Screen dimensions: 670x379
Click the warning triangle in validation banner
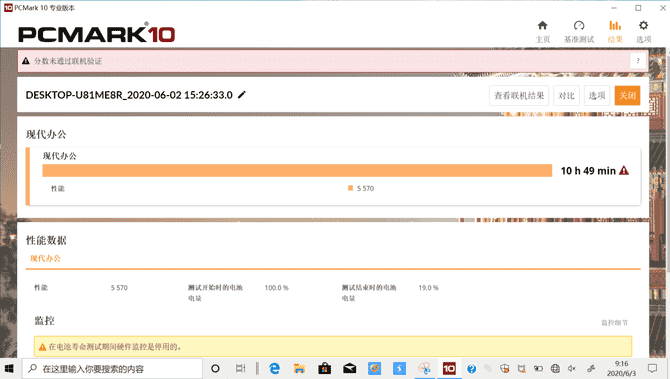click(26, 61)
